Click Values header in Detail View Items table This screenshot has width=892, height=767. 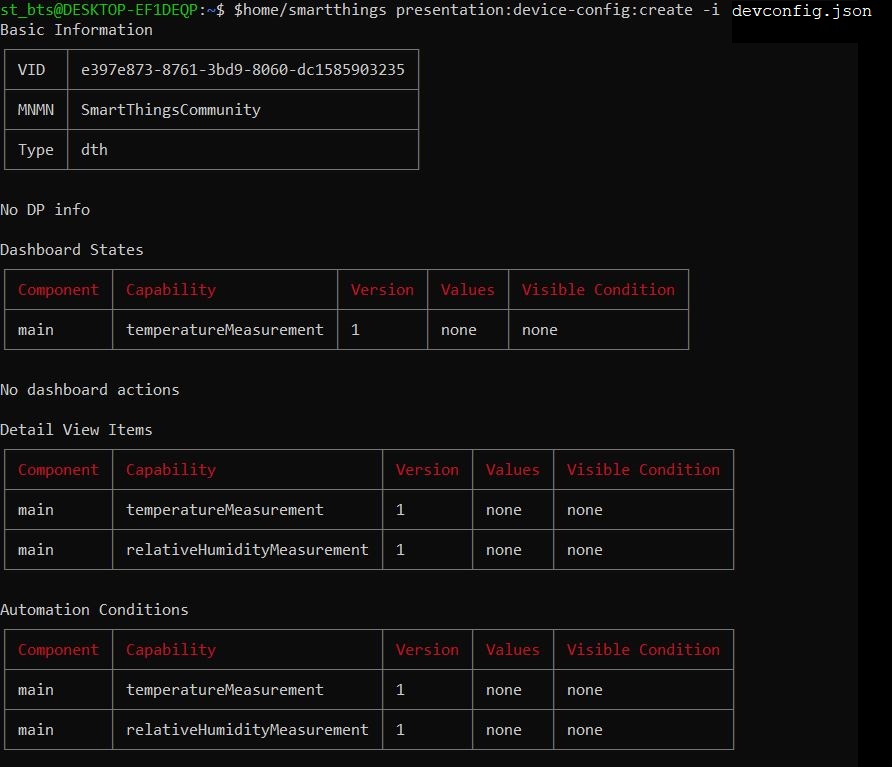pyautogui.click(x=513, y=469)
